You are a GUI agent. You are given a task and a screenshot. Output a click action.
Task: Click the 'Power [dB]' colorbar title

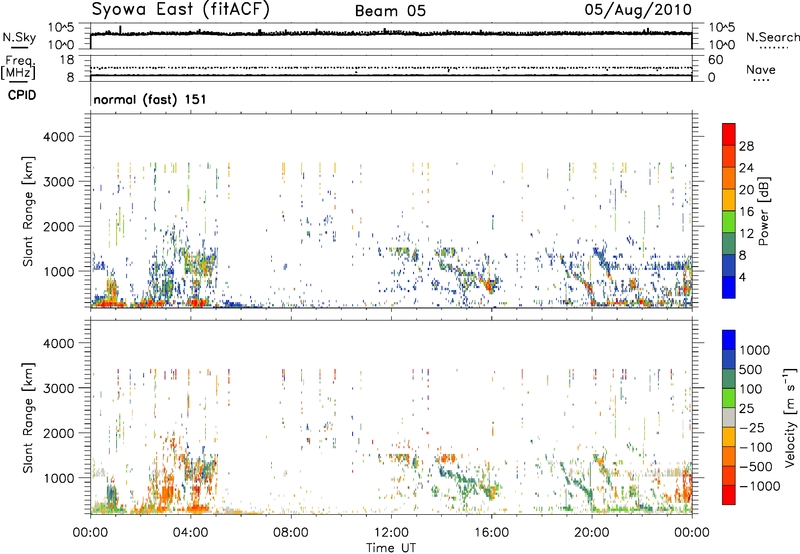[x=763, y=212]
